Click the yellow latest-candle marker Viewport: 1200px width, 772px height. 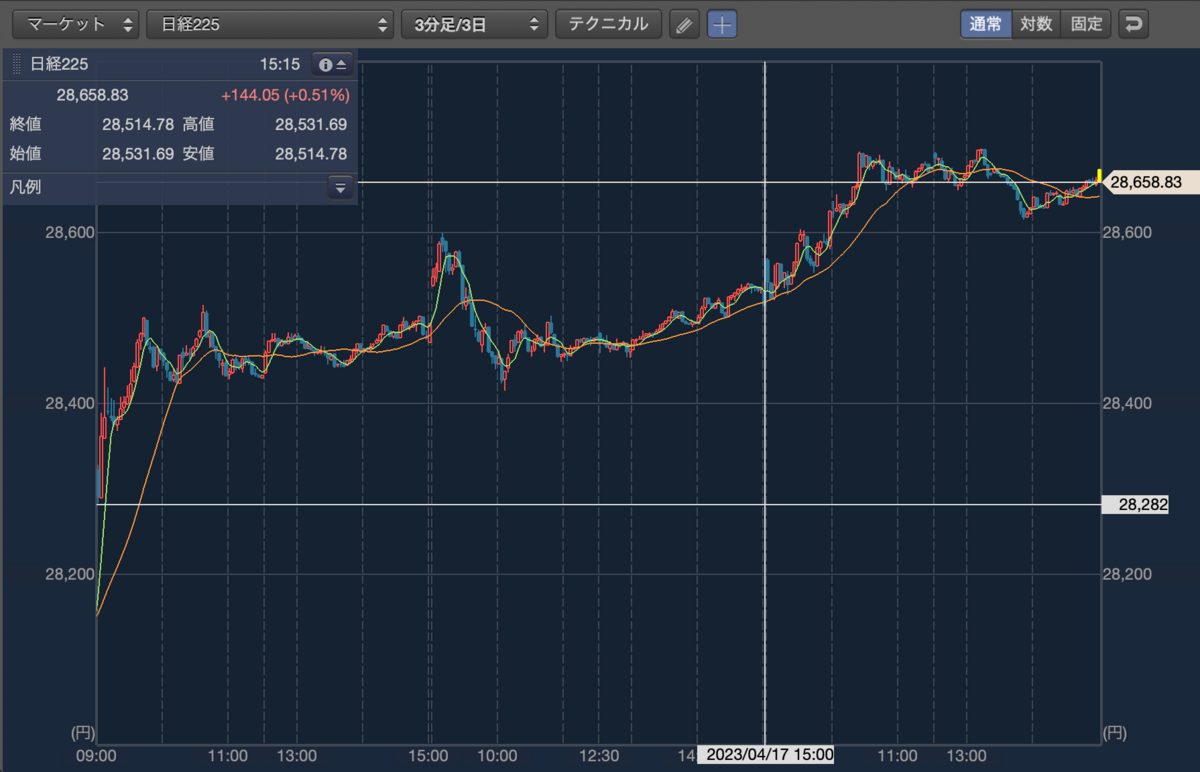coord(1099,177)
